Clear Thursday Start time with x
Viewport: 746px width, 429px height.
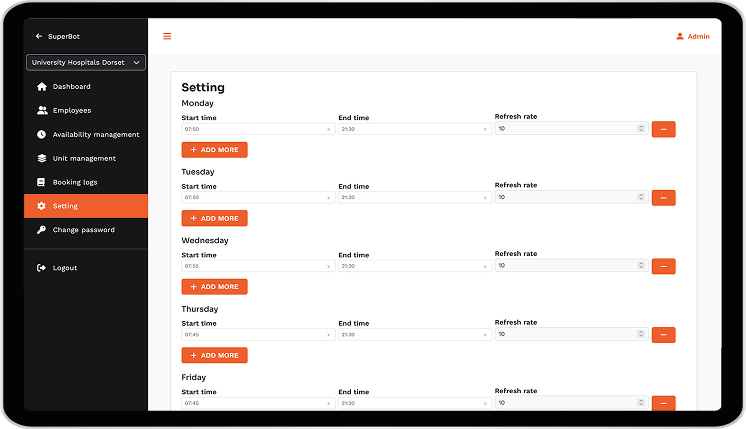tap(328, 335)
